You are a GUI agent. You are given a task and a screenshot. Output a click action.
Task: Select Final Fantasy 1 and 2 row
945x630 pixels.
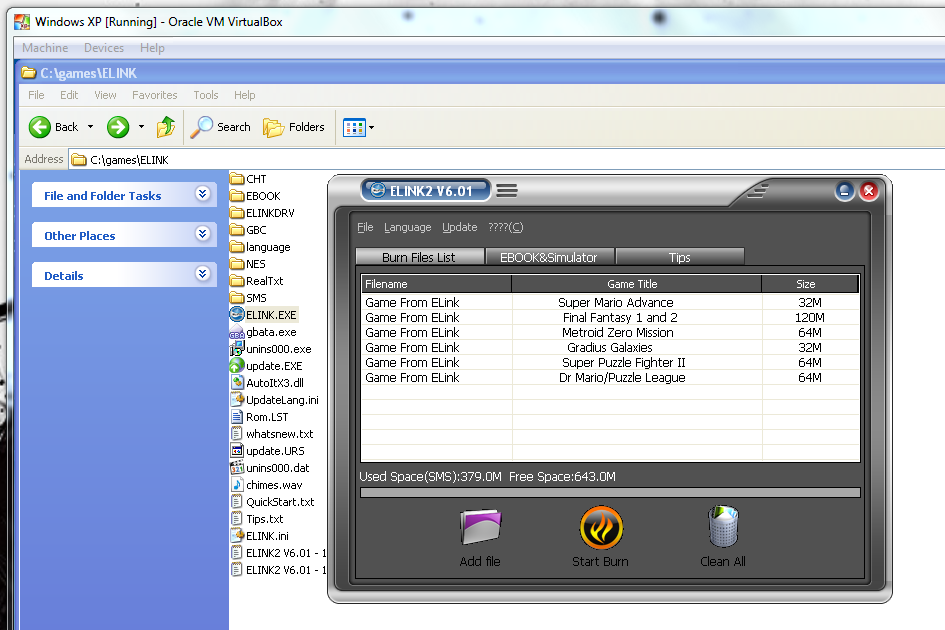611,318
